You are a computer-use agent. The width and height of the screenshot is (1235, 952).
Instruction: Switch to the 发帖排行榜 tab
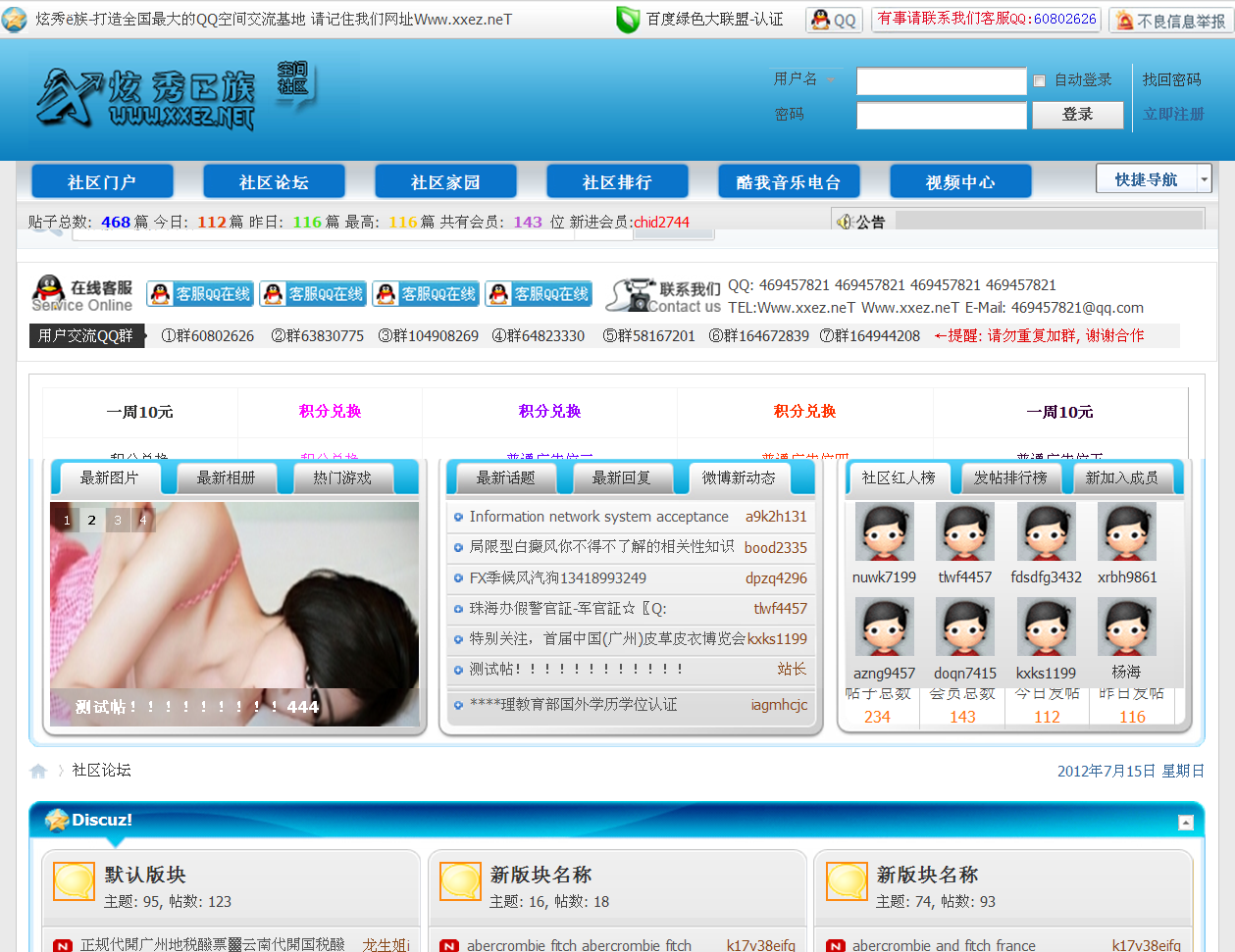1010,478
